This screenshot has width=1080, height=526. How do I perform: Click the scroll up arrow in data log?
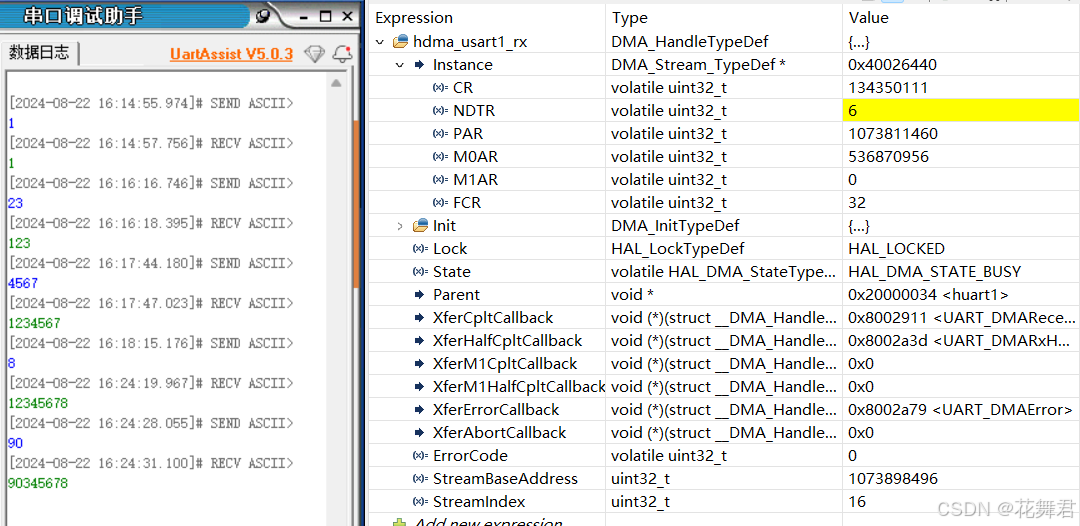[336, 84]
